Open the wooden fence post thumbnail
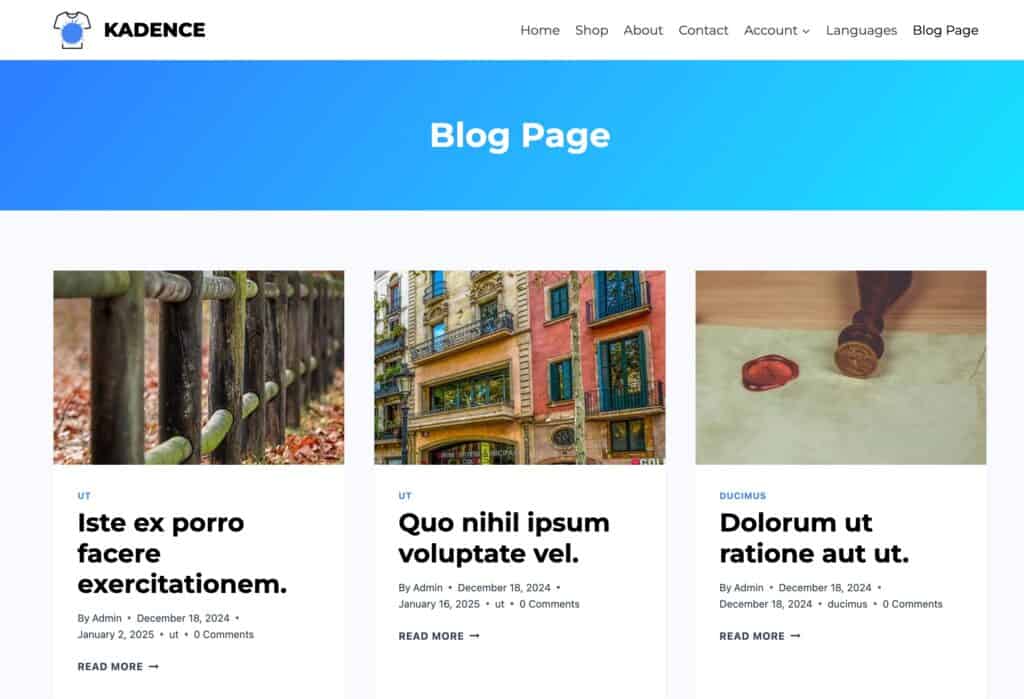Viewport: 1024px width, 699px height. pos(199,367)
